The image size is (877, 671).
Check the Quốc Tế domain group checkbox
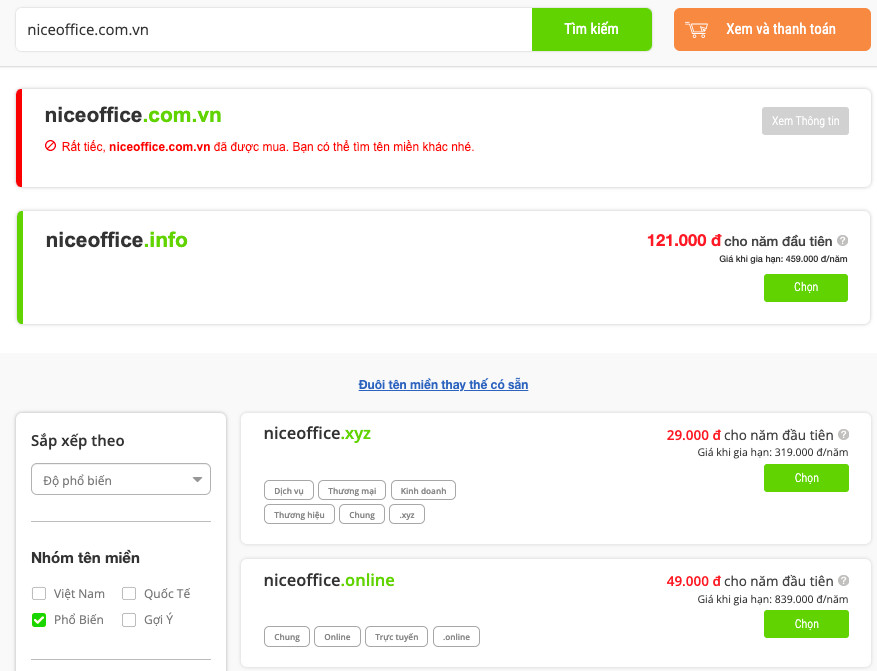point(129,593)
